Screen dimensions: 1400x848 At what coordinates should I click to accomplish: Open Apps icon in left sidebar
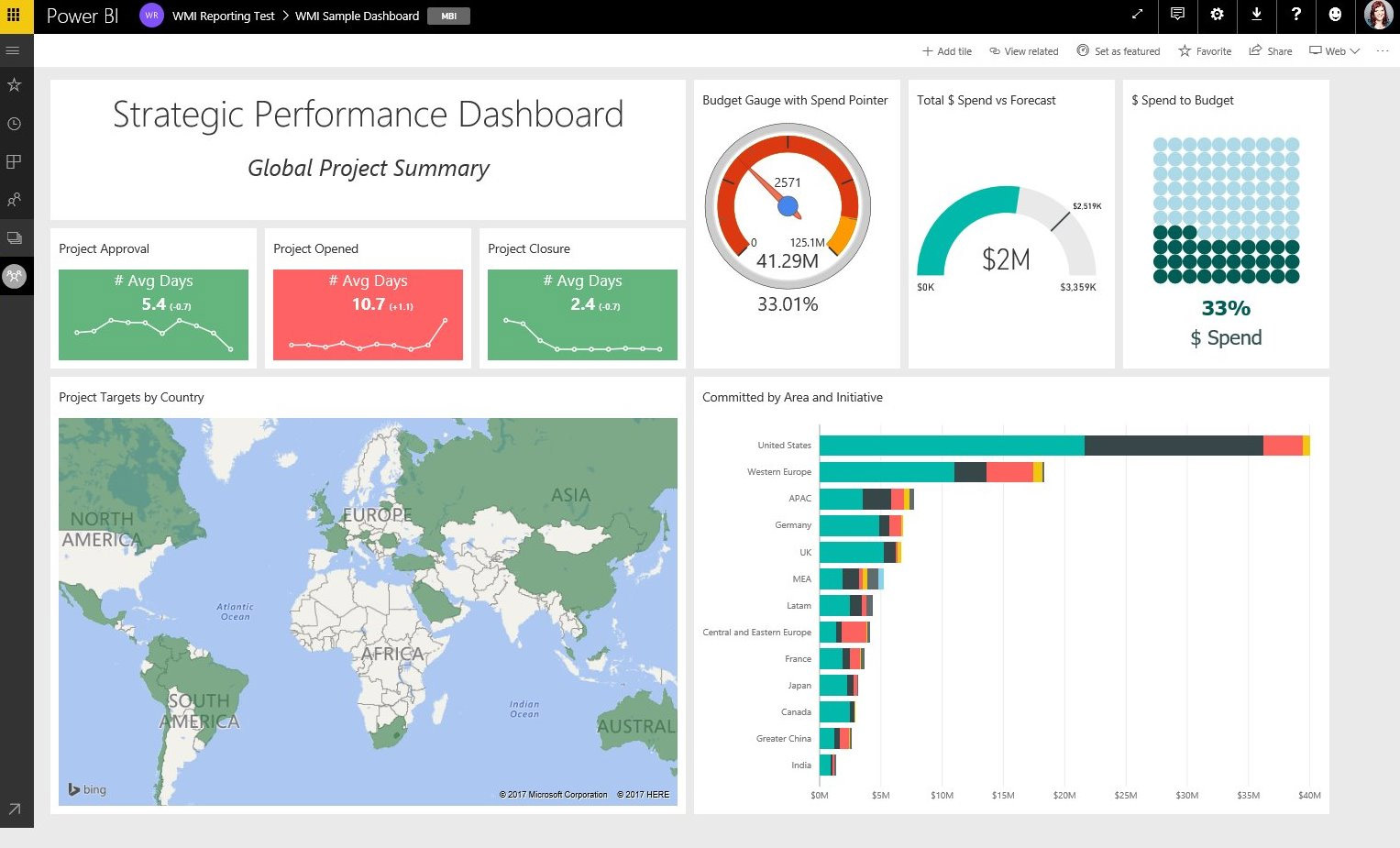14,162
